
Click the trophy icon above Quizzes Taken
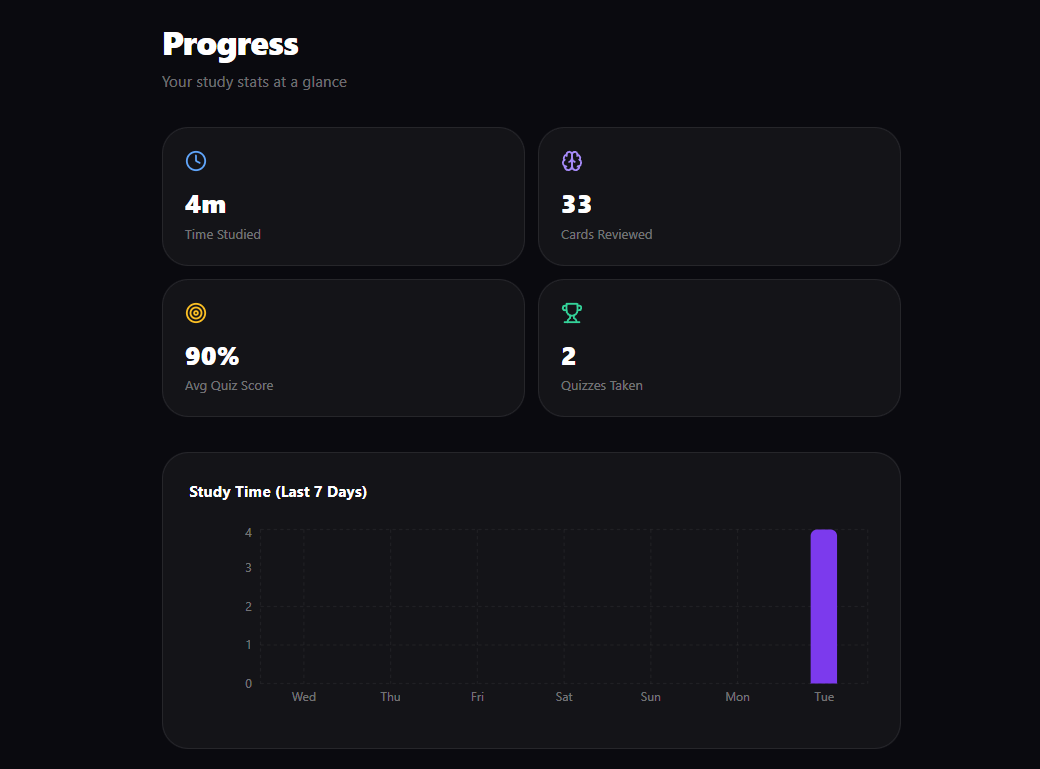(572, 313)
